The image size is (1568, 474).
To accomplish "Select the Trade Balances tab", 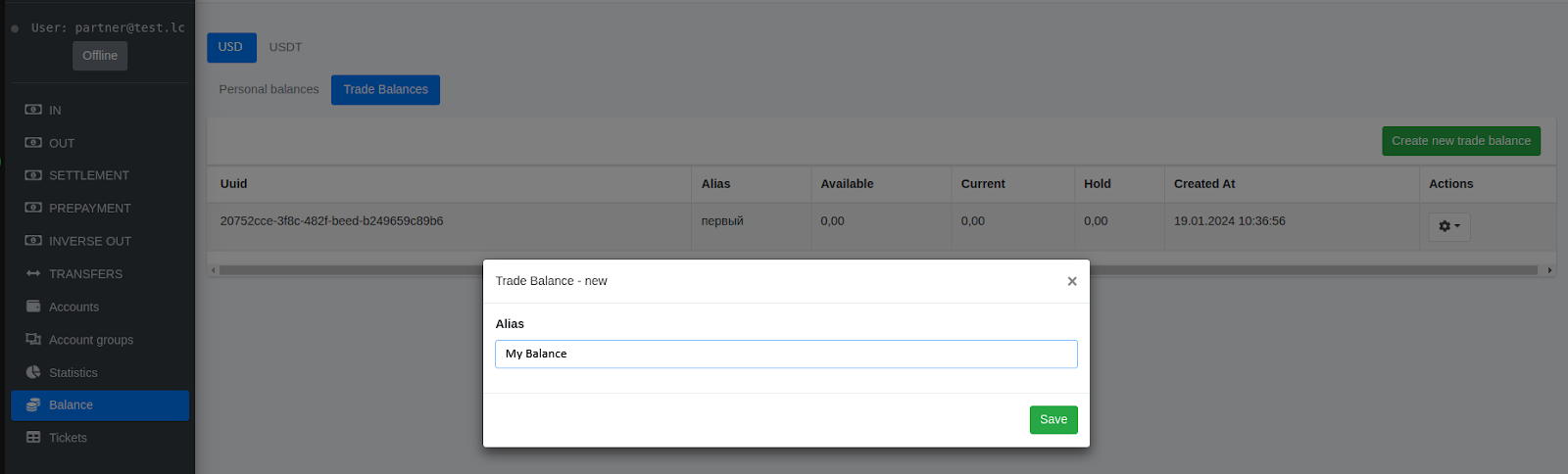I will [x=385, y=89].
